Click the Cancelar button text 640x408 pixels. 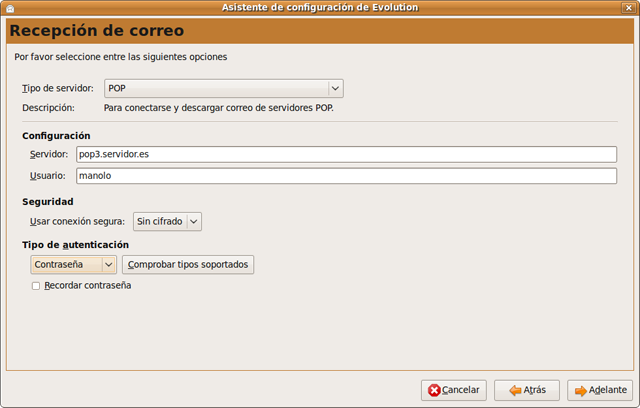coord(461,390)
